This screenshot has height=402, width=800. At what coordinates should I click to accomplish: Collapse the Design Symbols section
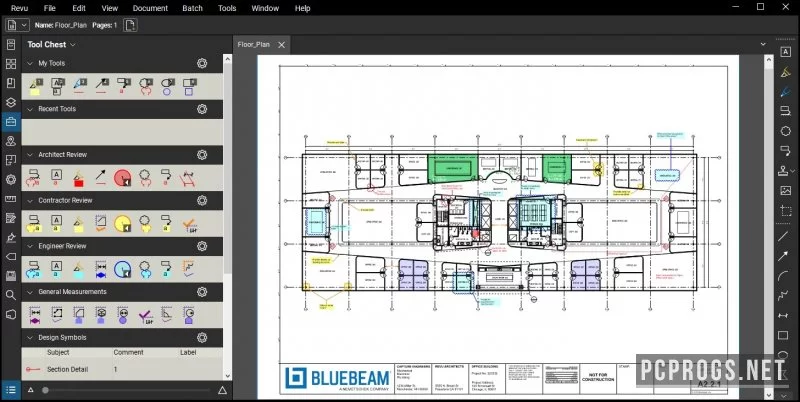pos(30,337)
